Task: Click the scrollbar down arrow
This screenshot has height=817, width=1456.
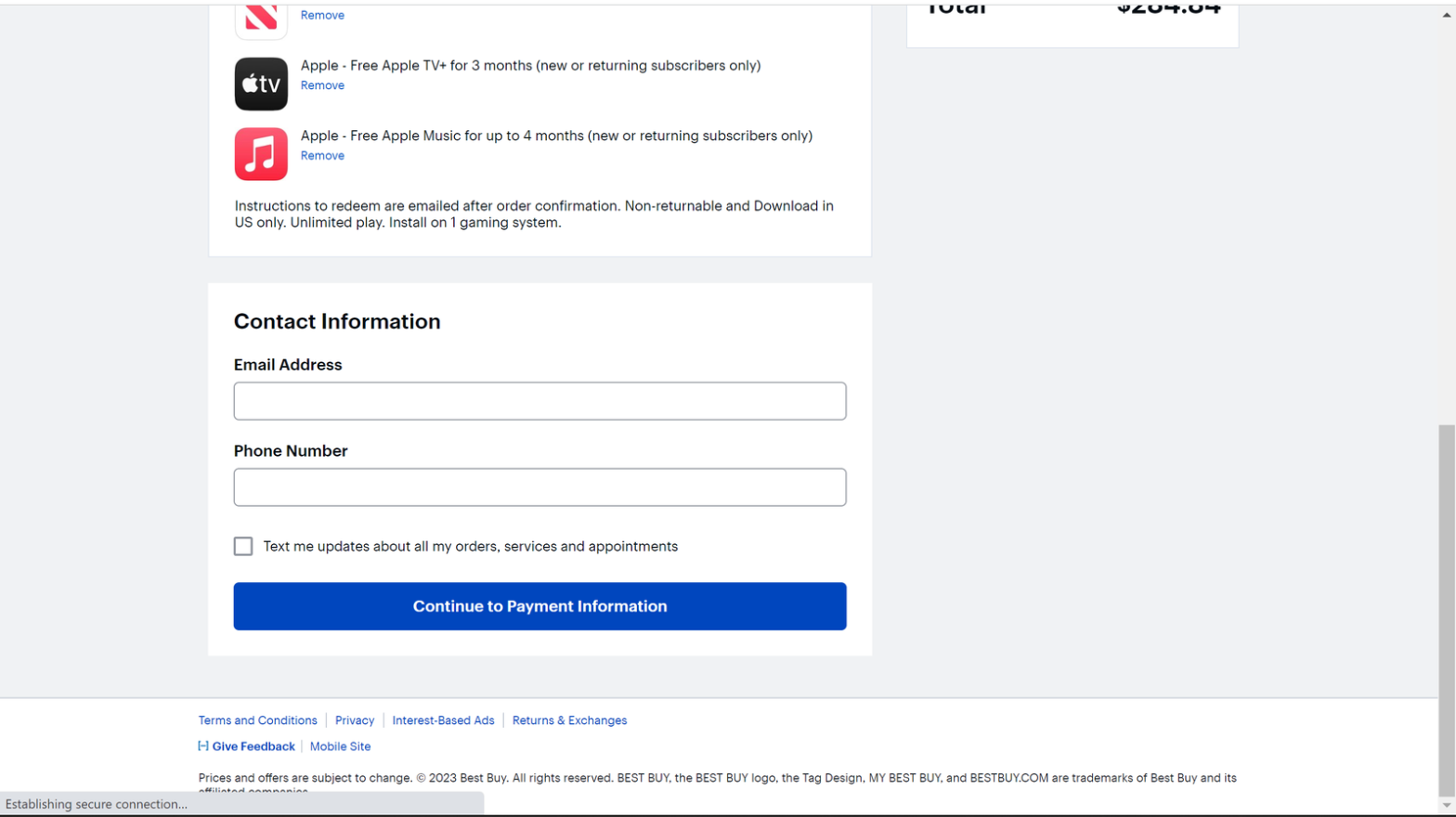Action: 1447,806
